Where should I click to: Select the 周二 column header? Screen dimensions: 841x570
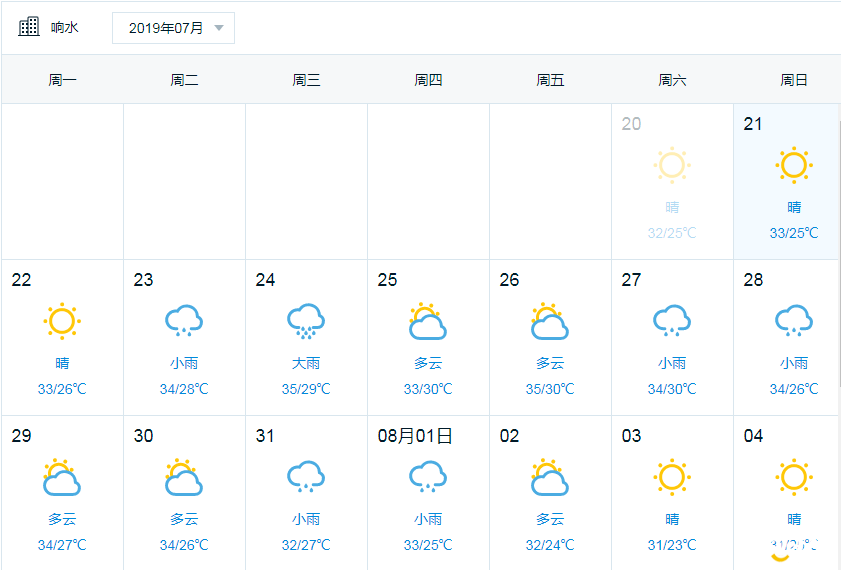click(x=184, y=80)
